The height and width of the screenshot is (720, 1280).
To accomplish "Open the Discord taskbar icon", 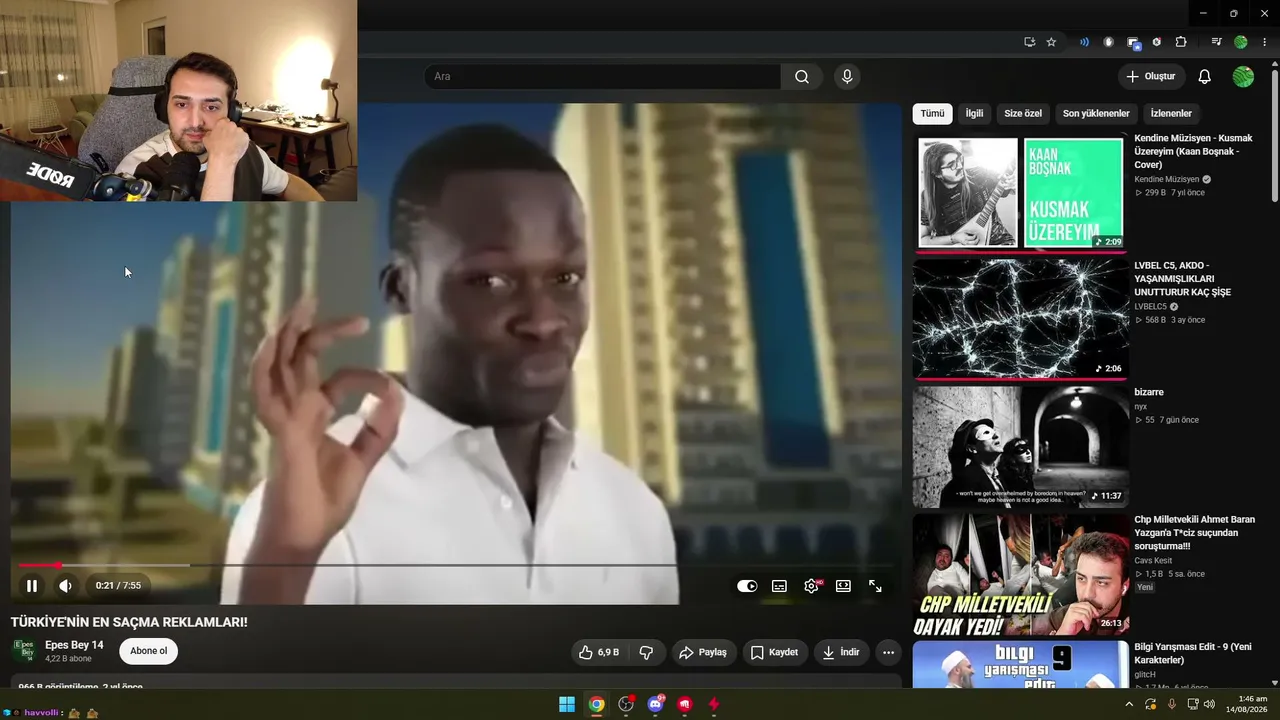I will (655, 704).
